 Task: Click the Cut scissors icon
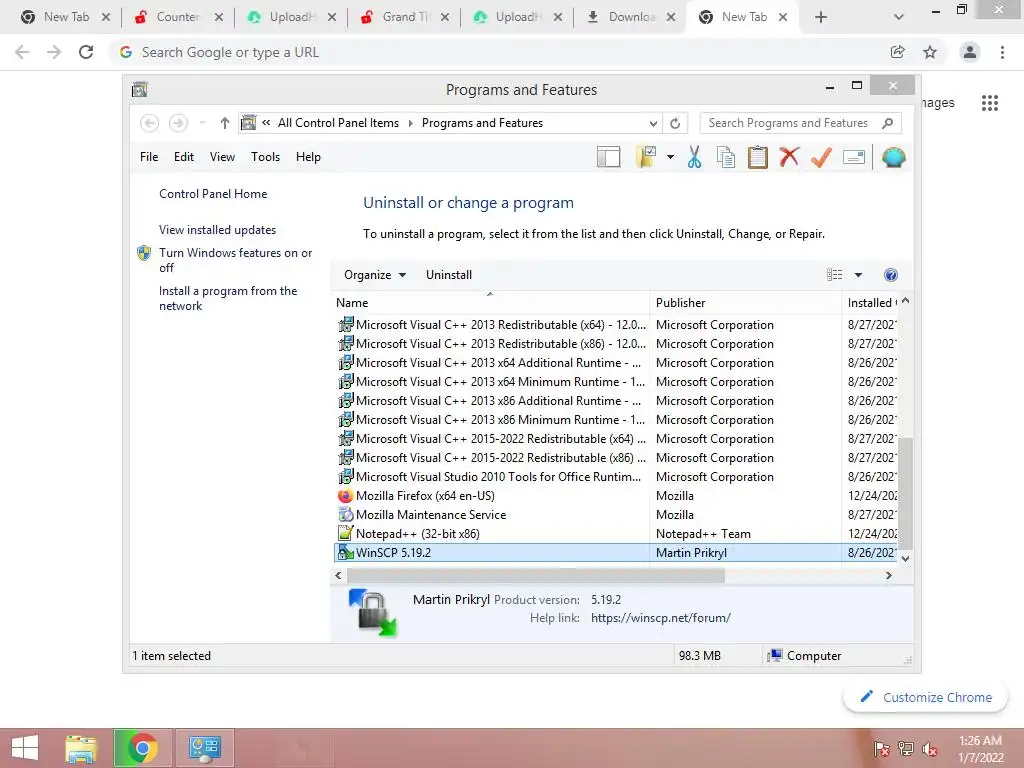pos(694,157)
